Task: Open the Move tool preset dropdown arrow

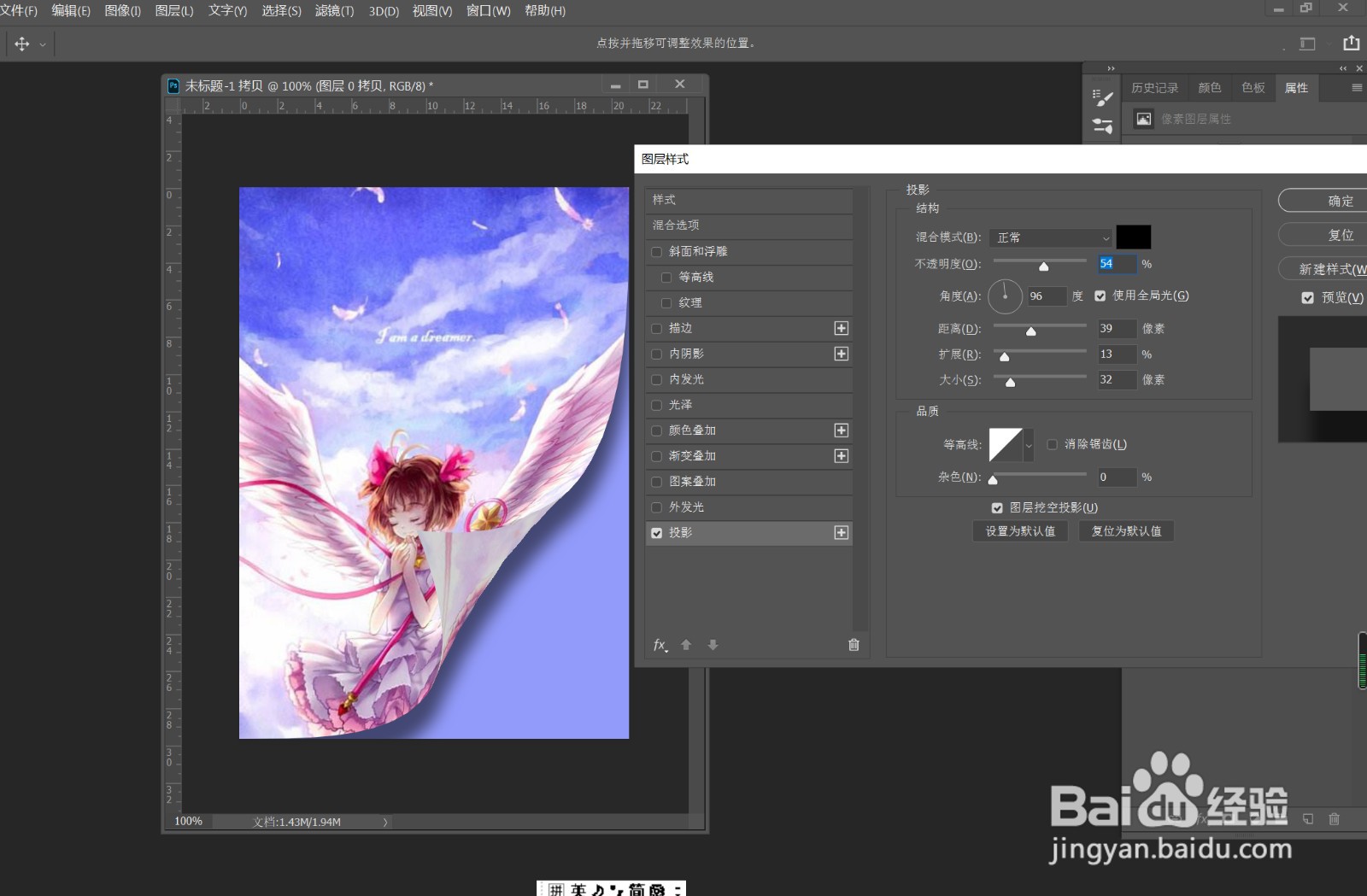Action: [43, 44]
